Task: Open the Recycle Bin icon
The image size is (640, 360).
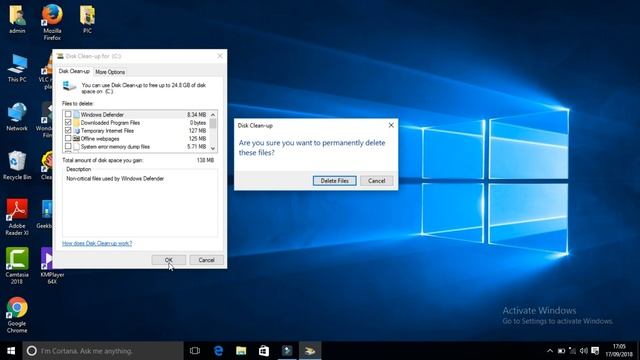Action: (x=17, y=166)
